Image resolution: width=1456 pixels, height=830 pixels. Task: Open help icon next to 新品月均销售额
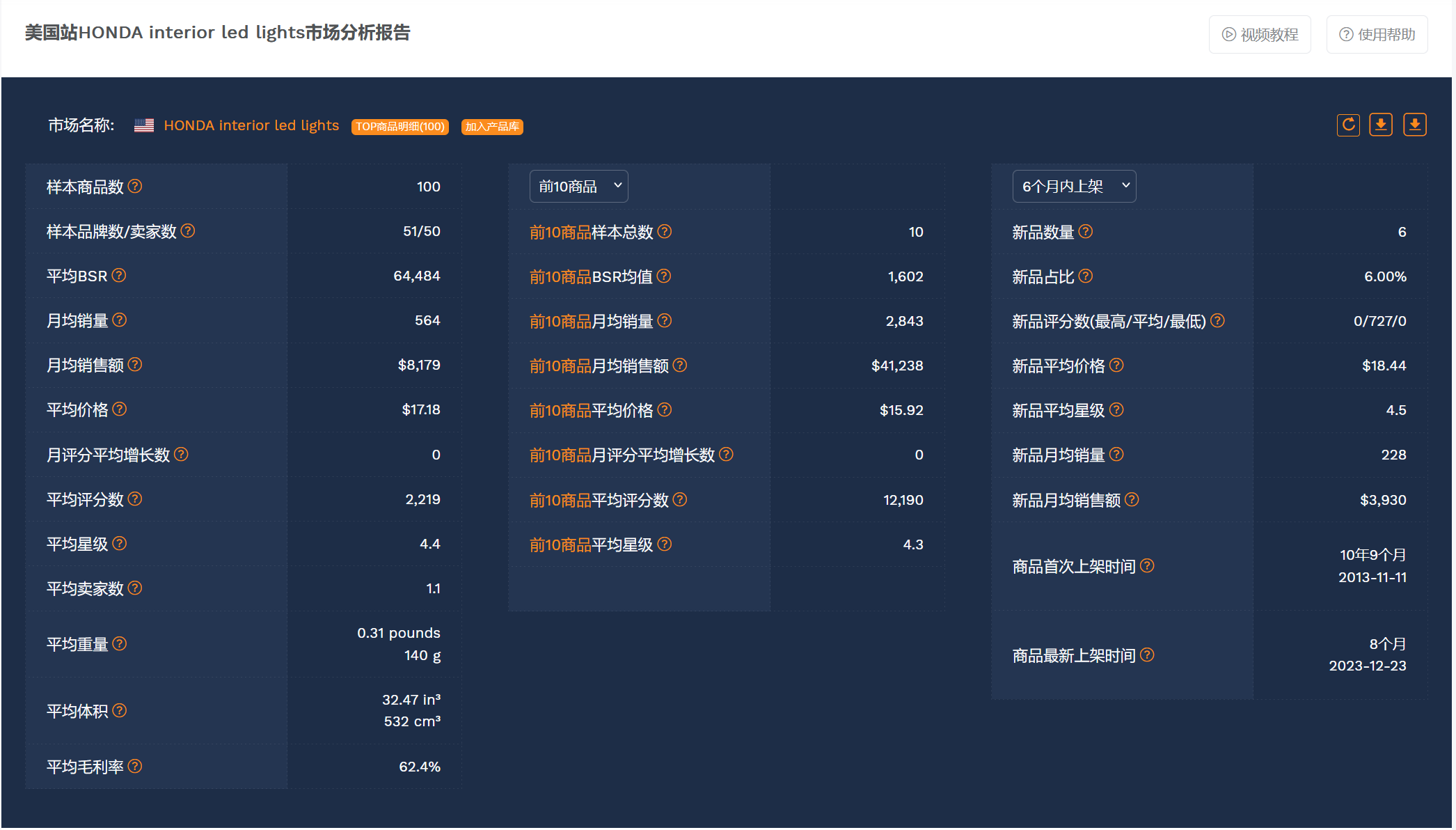point(1132,500)
